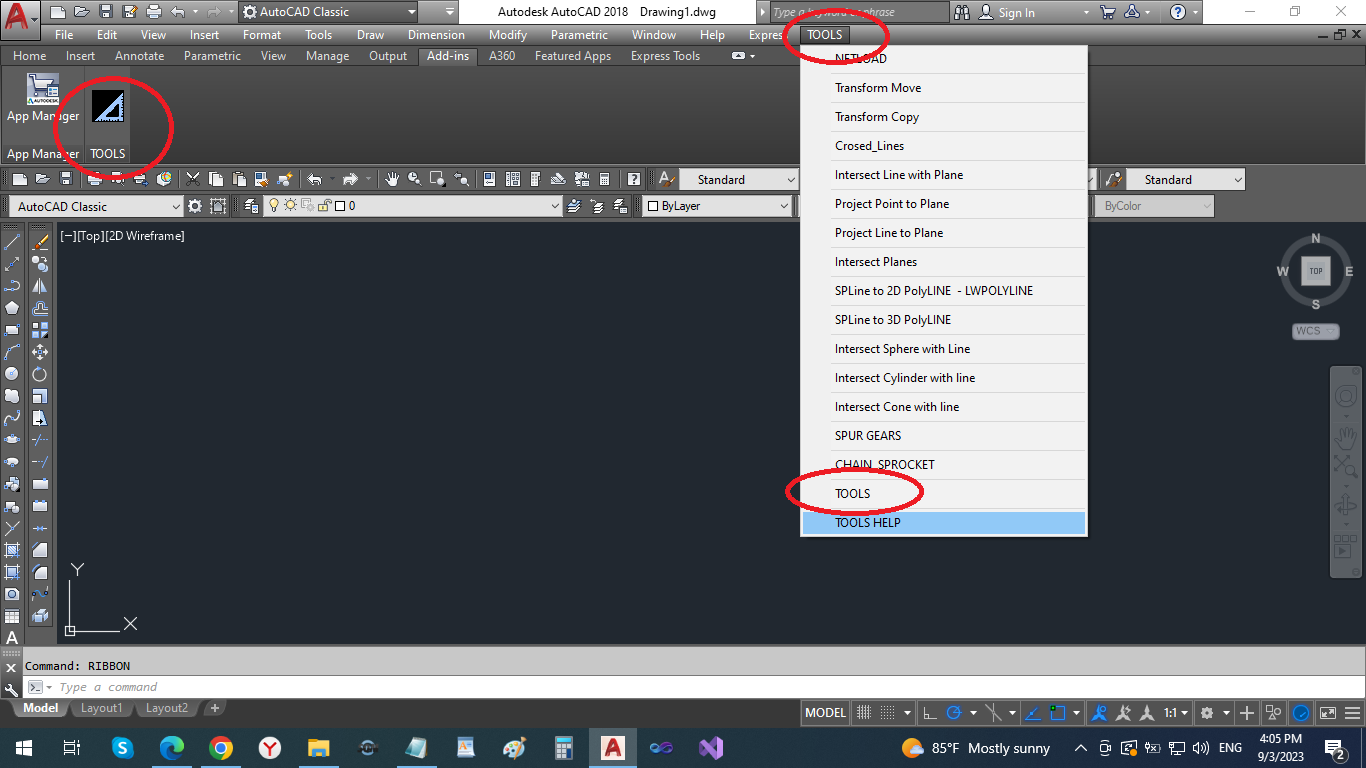Toggle grid display in status bar
This screenshot has width=1366, height=768.
pos(865,713)
